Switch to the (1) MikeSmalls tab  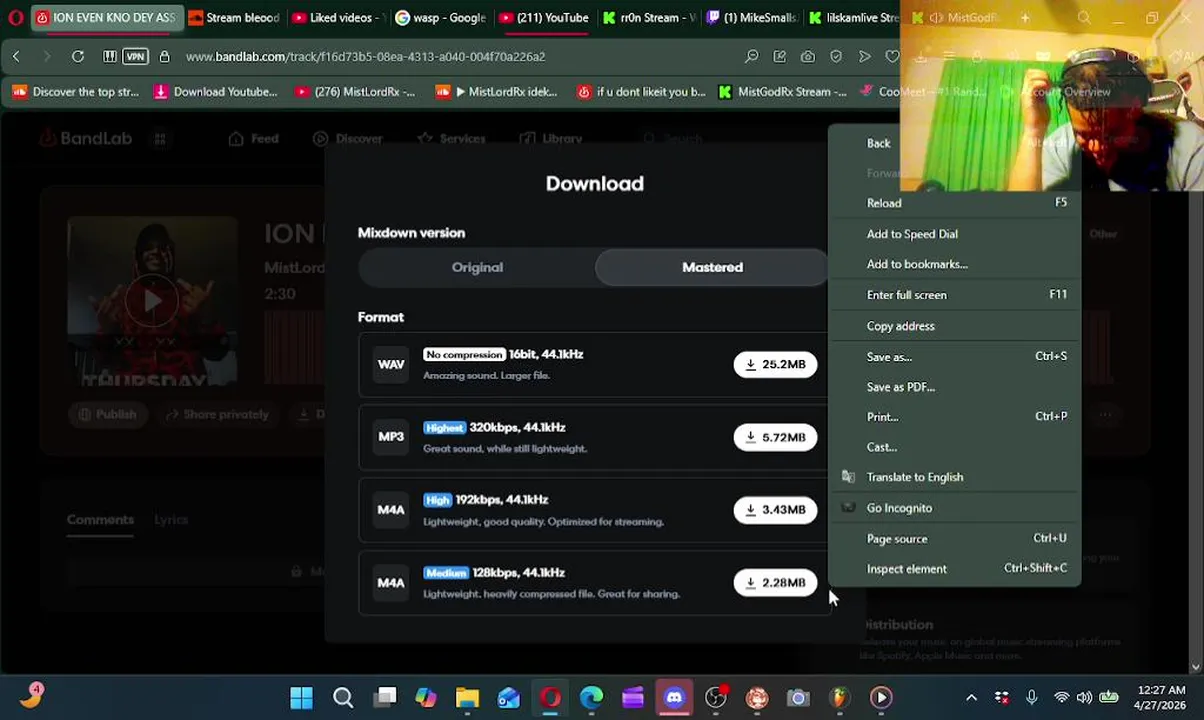point(752,18)
